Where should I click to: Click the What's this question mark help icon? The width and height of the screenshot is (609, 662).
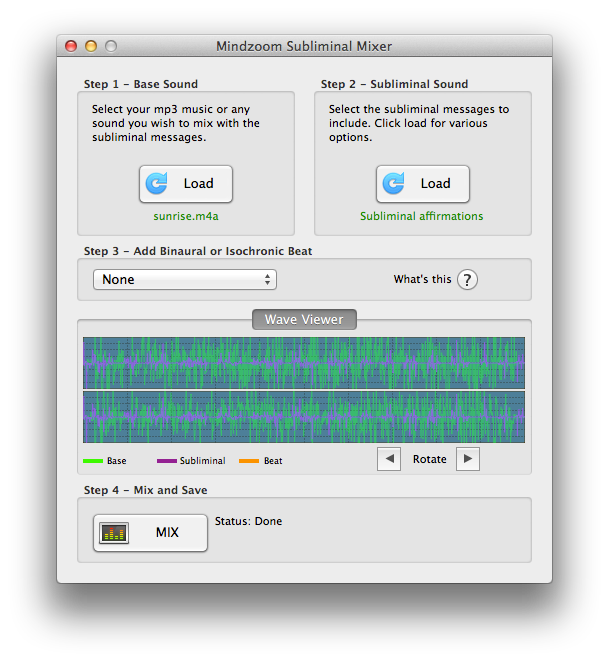point(467,280)
